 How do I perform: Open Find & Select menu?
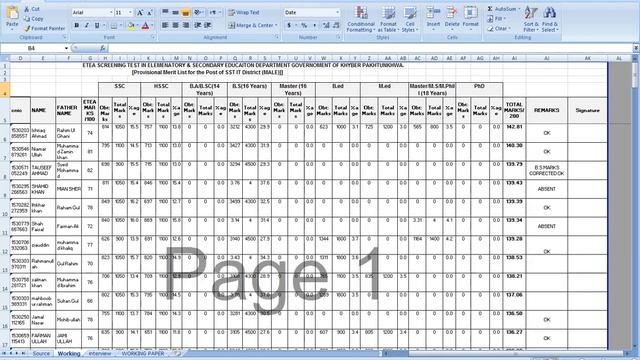point(550,19)
